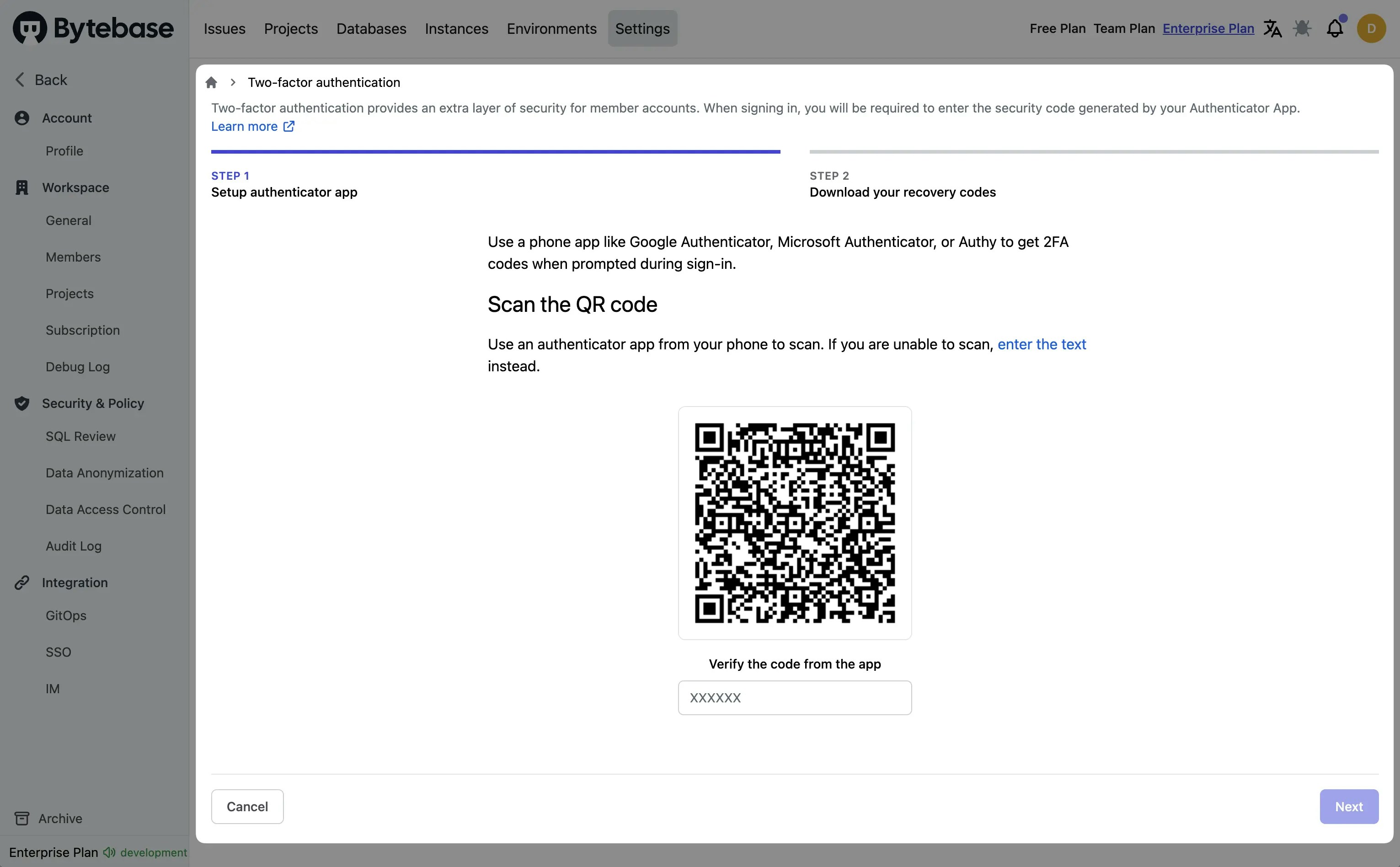
Task: Open the language translation icon
Action: 1272,28
